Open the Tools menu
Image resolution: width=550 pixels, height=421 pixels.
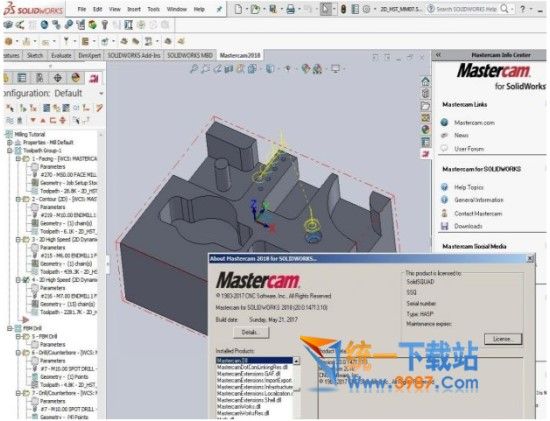(x=154, y=9)
